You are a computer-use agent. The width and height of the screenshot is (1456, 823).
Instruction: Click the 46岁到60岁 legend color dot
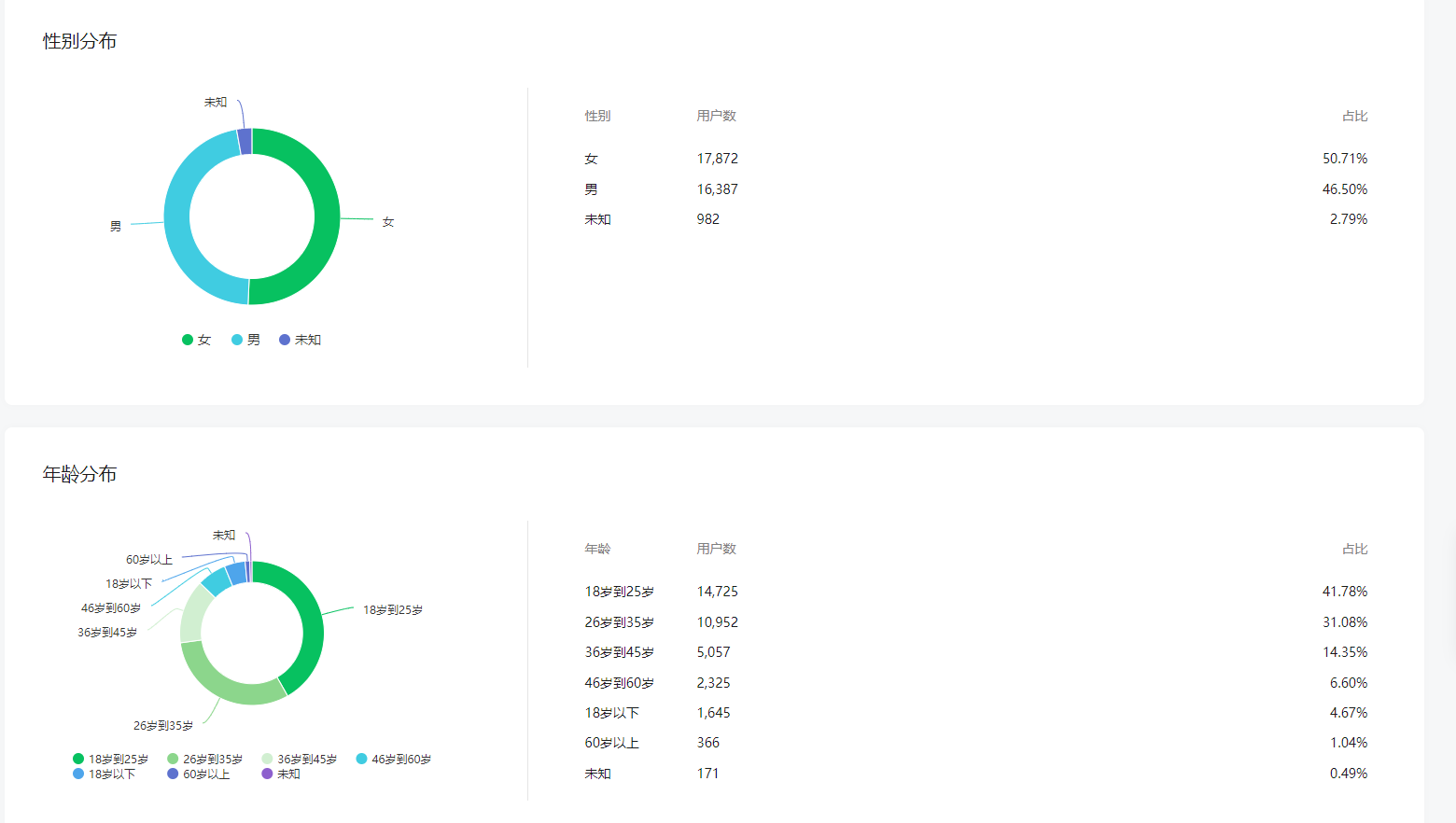pyautogui.click(x=362, y=760)
